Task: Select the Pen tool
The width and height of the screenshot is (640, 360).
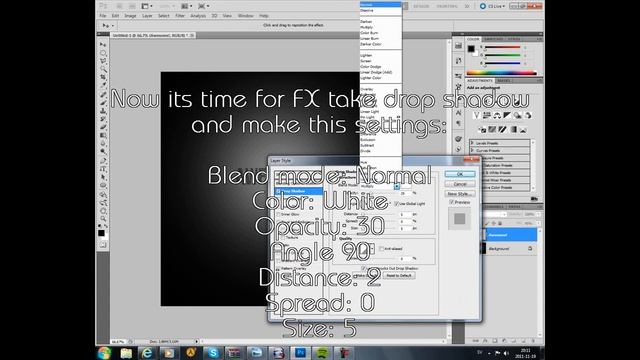Action: [103, 161]
